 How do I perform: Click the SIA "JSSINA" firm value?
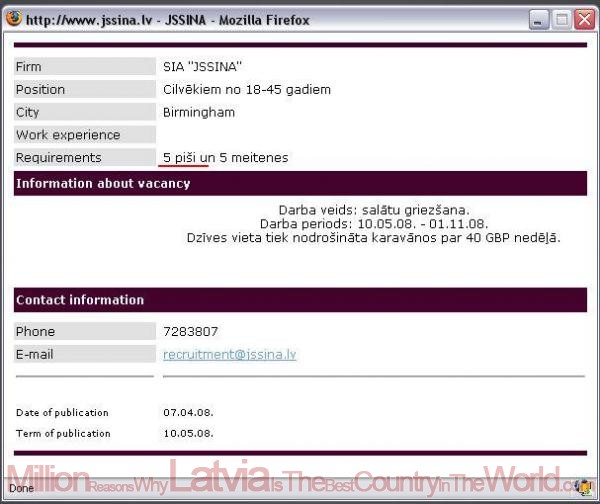point(202,67)
